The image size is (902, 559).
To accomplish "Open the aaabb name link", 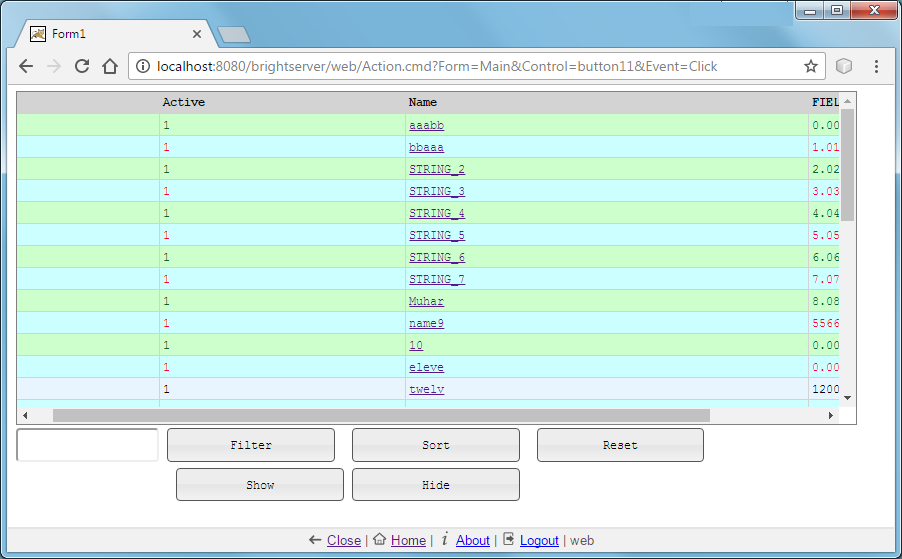I will (x=426, y=126).
